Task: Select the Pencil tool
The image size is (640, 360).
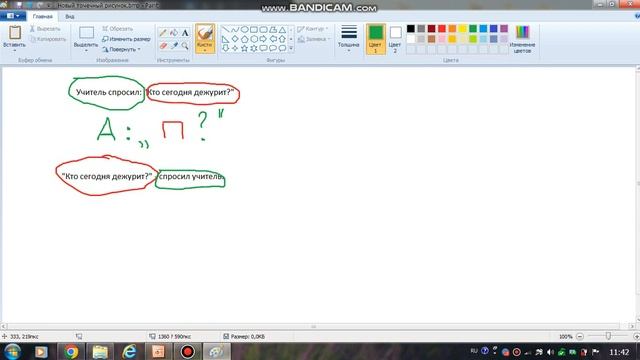Action: [x=163, y=33]
